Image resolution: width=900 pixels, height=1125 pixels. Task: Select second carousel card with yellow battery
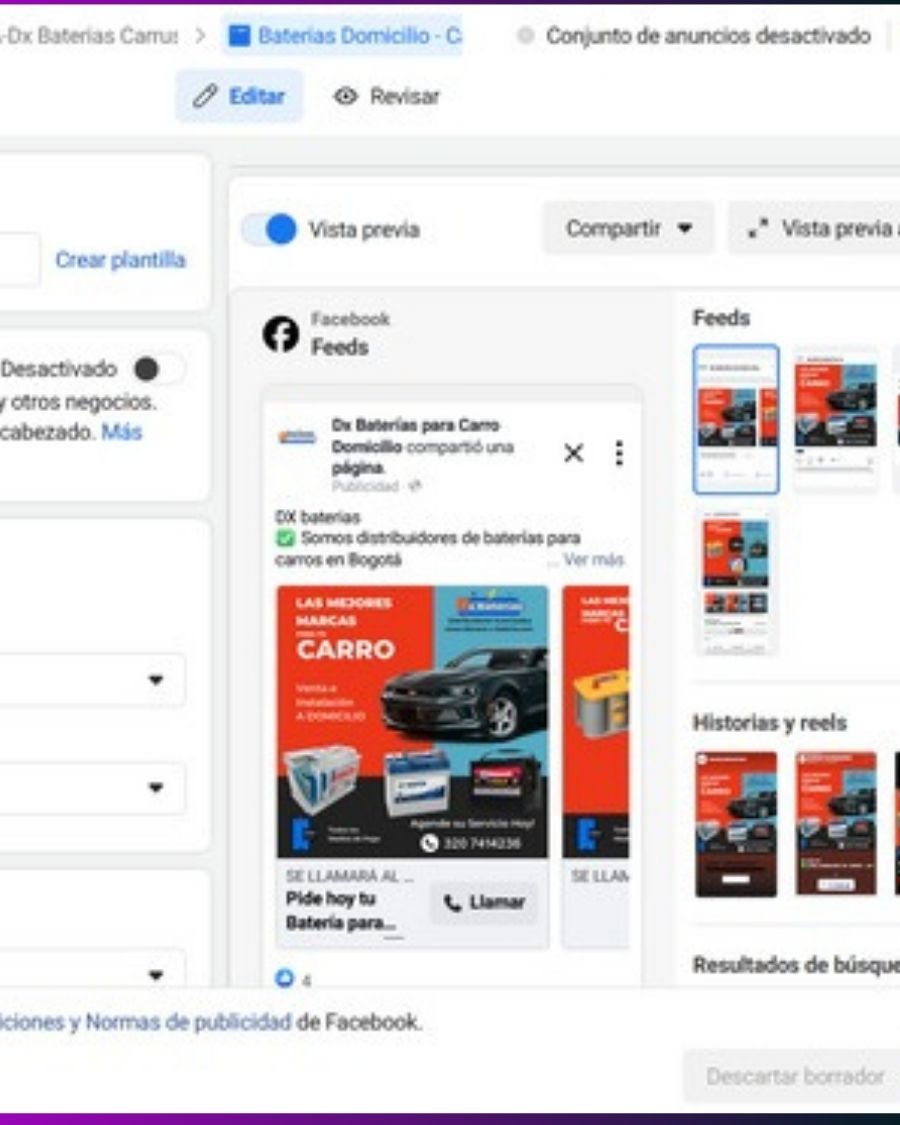point(596,722)
